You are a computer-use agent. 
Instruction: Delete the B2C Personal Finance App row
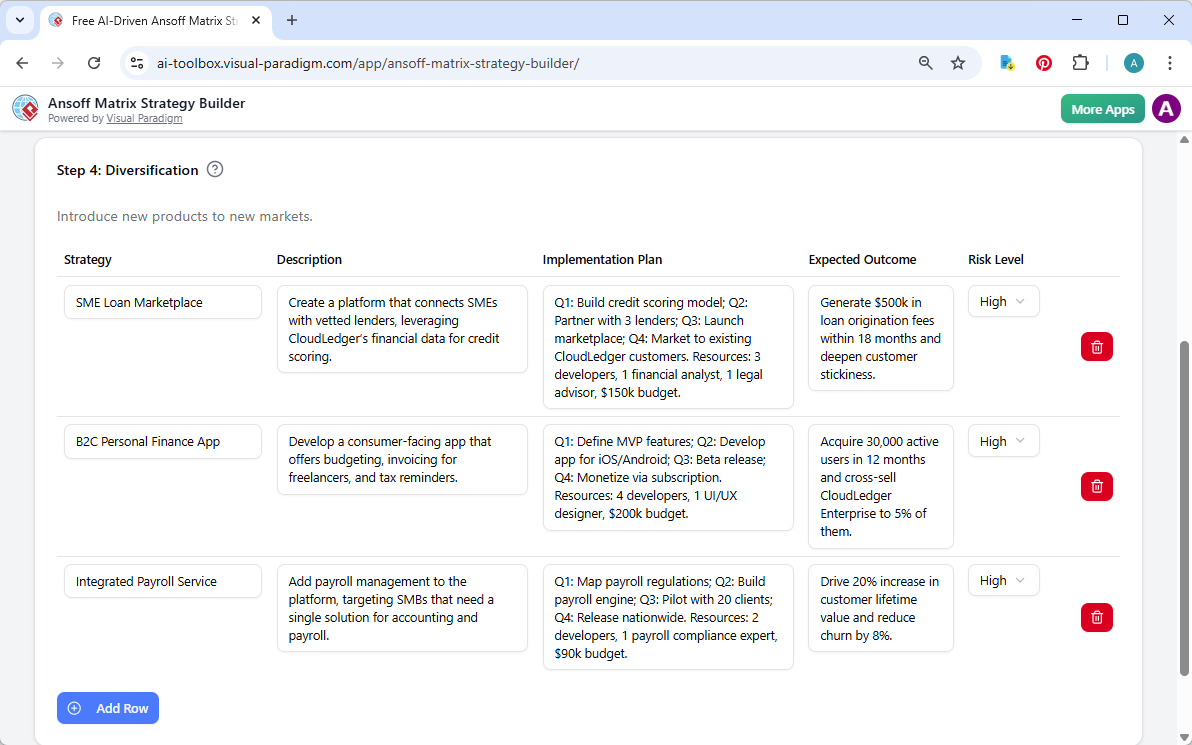[1096, 486]
